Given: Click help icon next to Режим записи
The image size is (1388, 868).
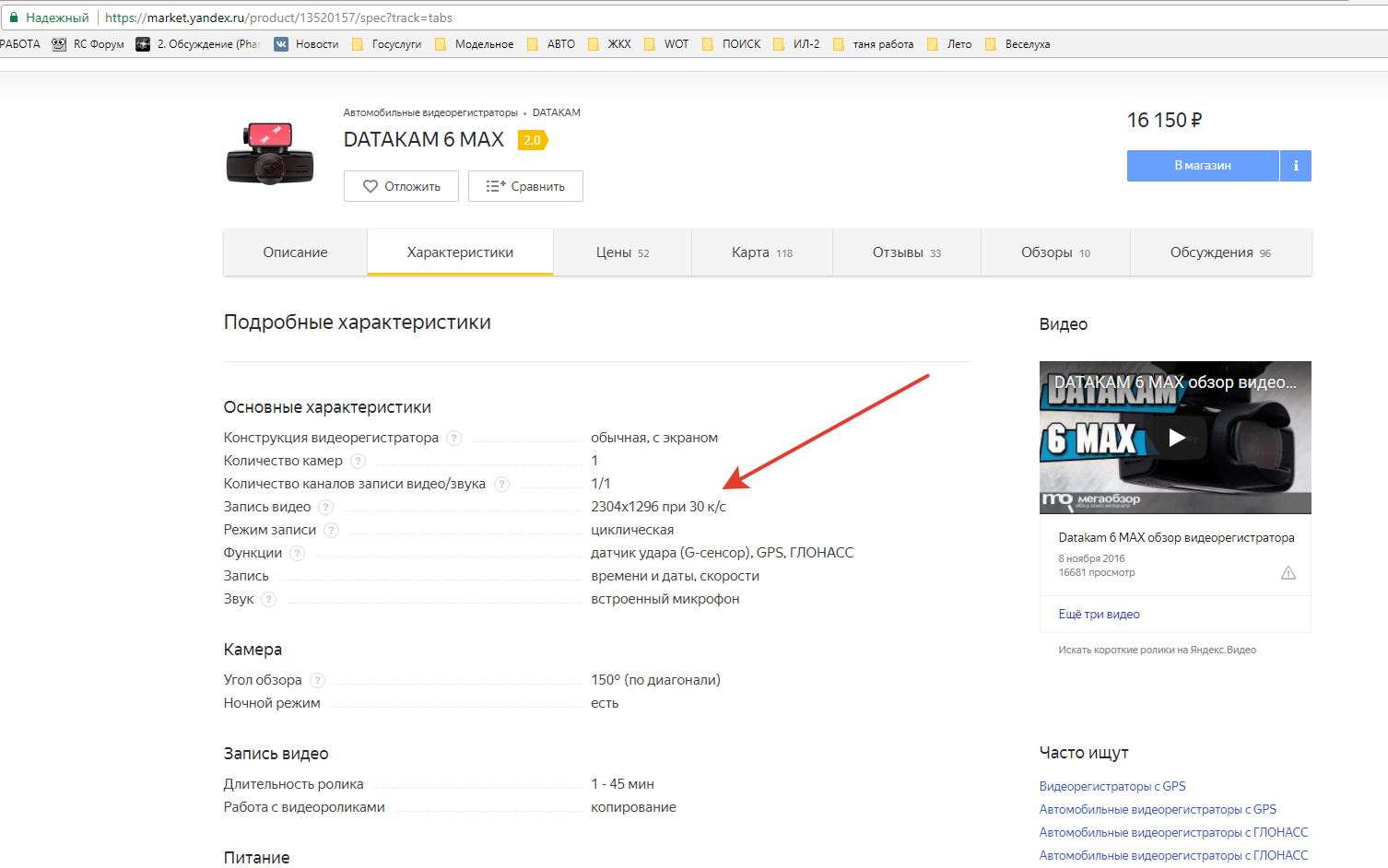Looking at the screenshot, I should click(x=331, y=530).
